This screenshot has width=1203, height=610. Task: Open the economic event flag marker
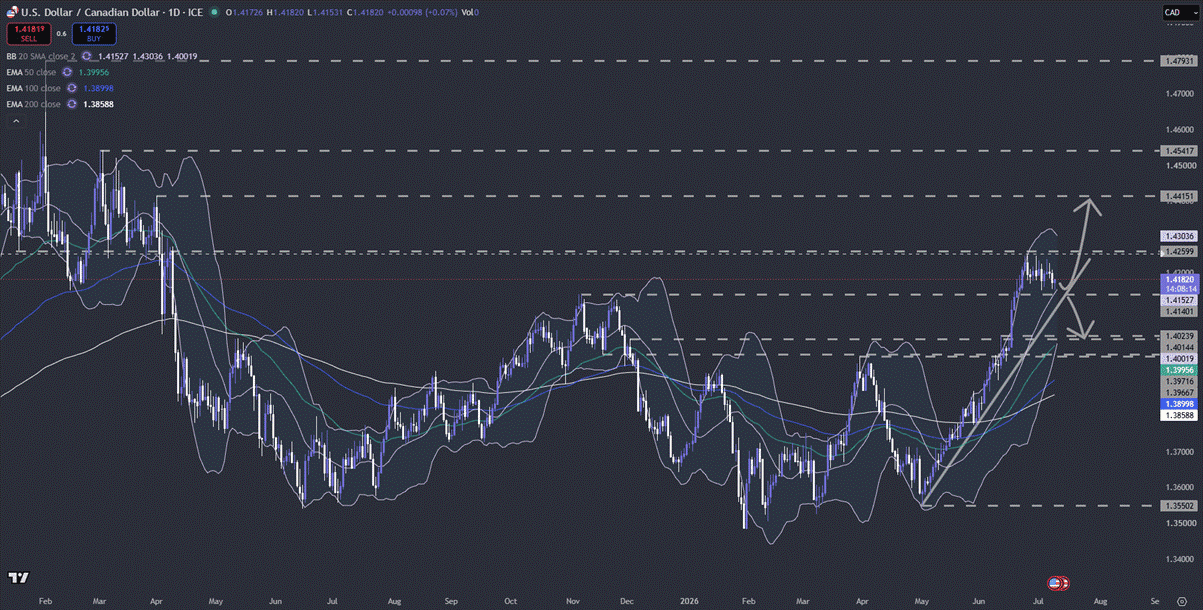(x=1058, y=582)
